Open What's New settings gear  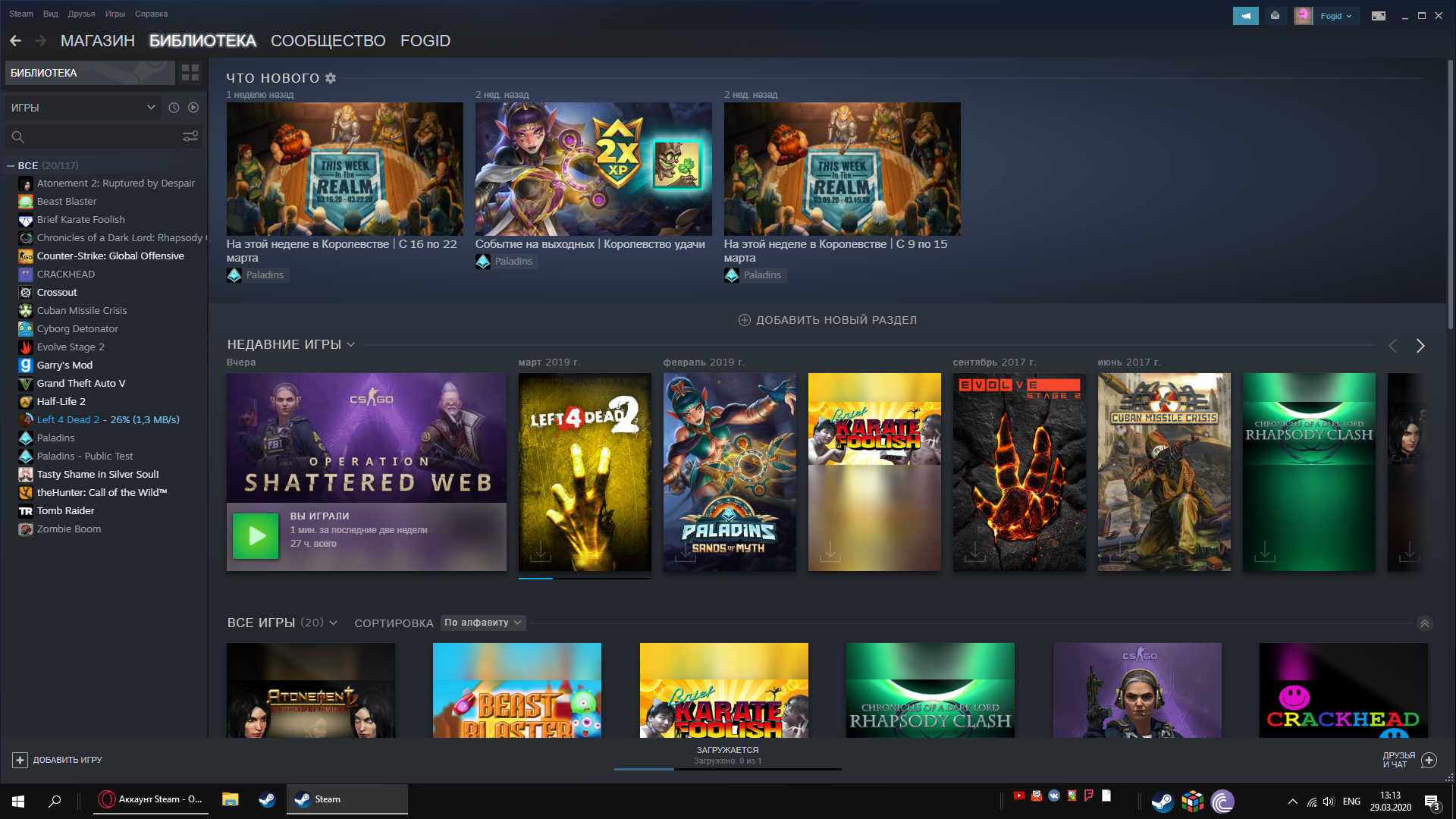[x=331, y=78]
